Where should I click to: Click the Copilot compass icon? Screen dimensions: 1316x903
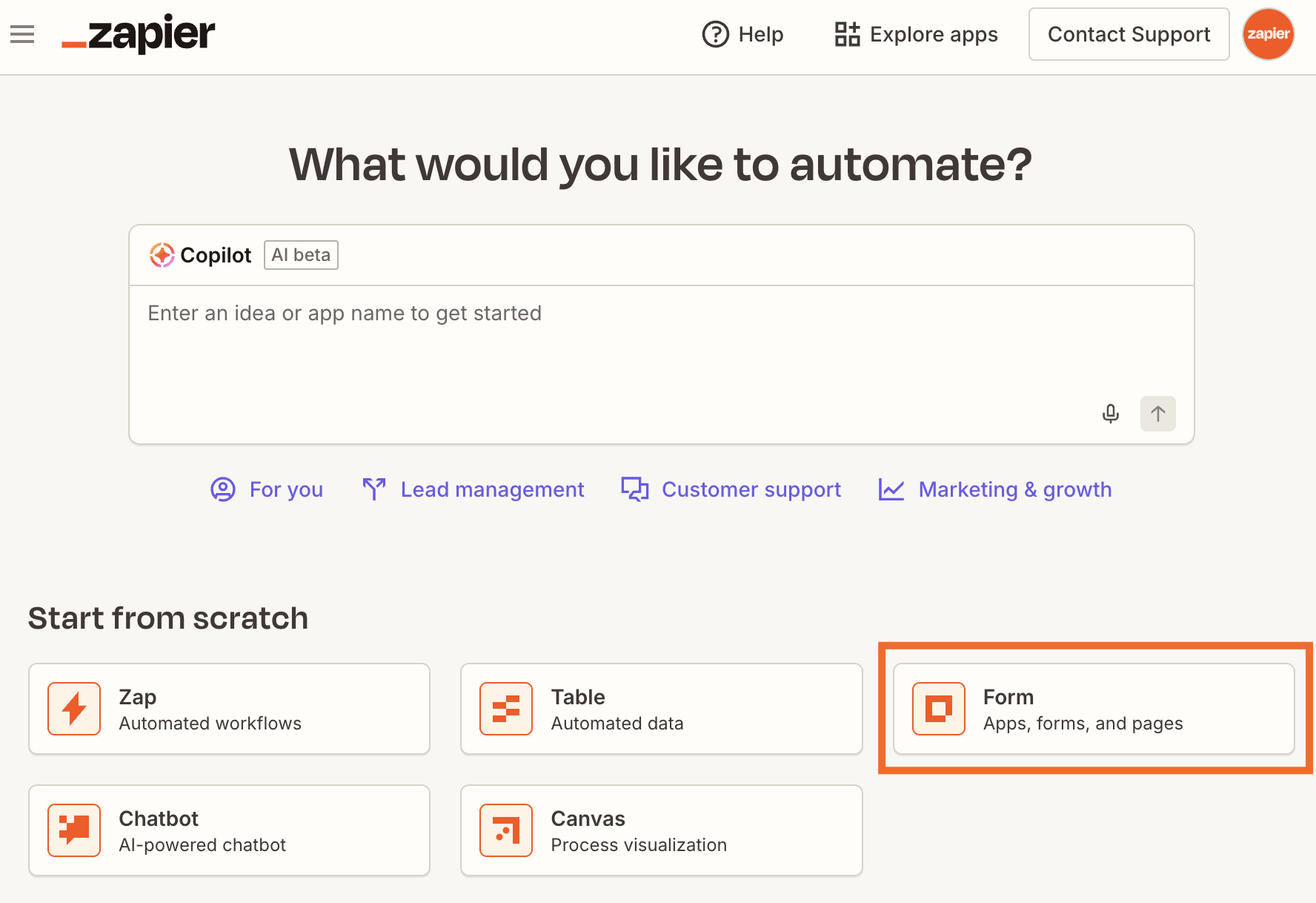click(162, 254)
